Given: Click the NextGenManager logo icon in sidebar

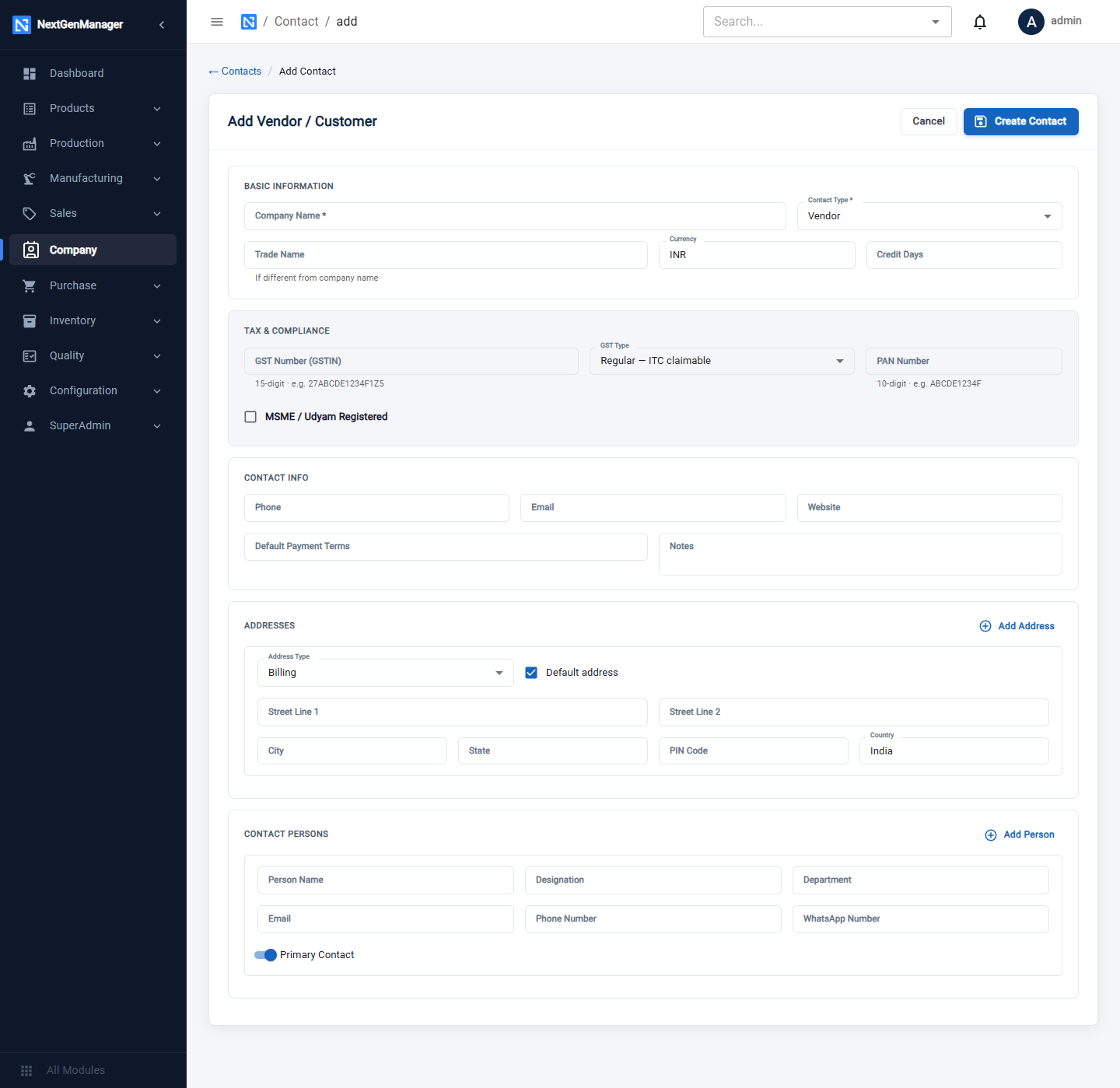Looking at the screenshot, I should [22, 25].
